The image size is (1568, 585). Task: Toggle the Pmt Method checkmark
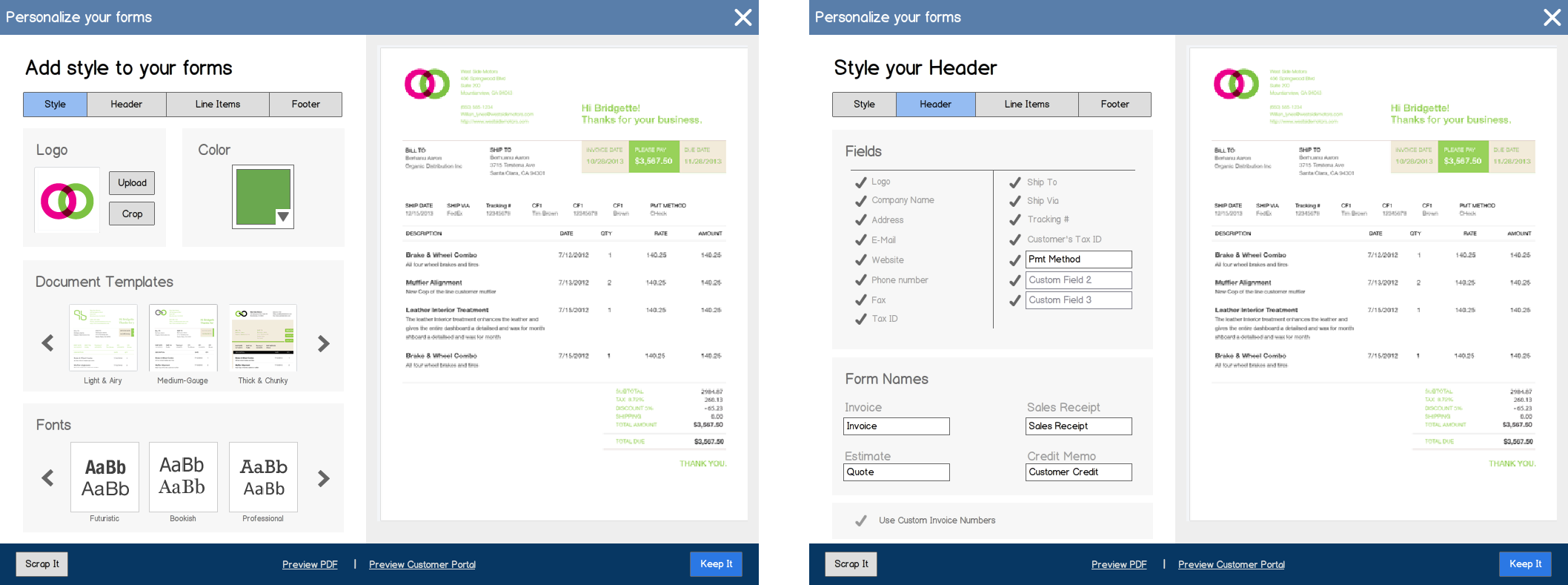click(x=1015, y=260)
